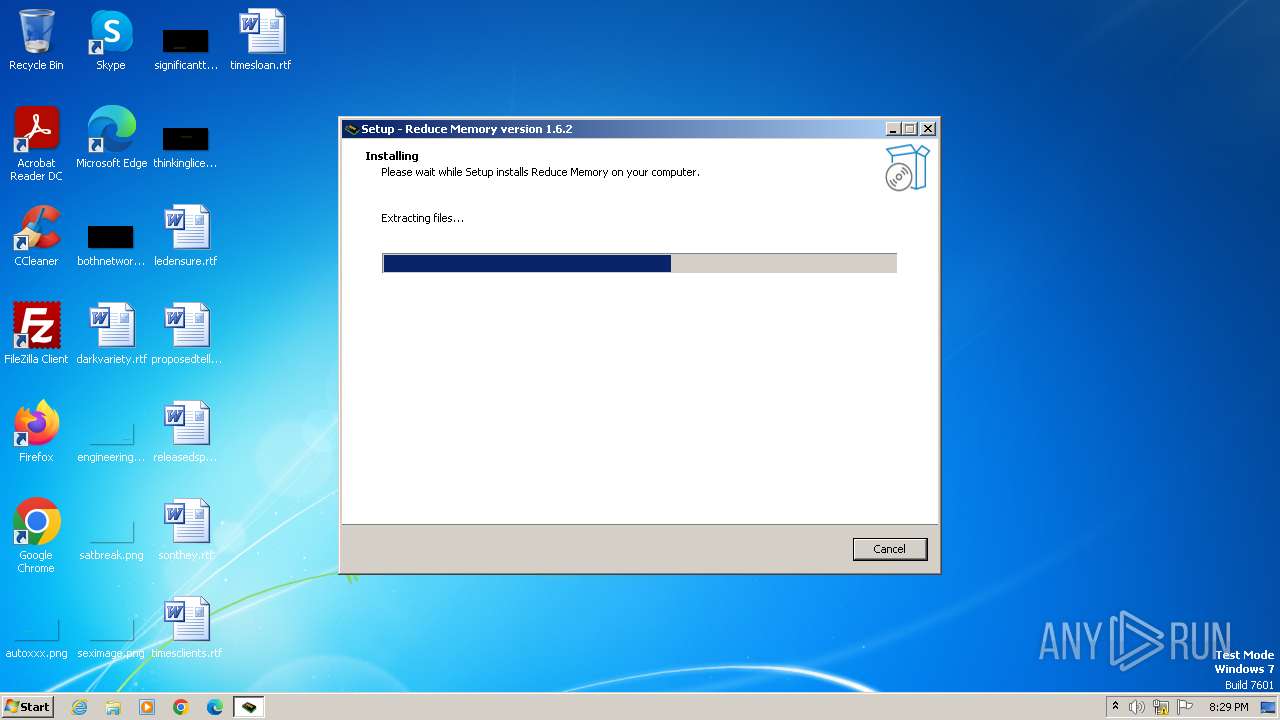
Task: Open Windows Media Player from taskbar
Action: click(x=147, y=707)
